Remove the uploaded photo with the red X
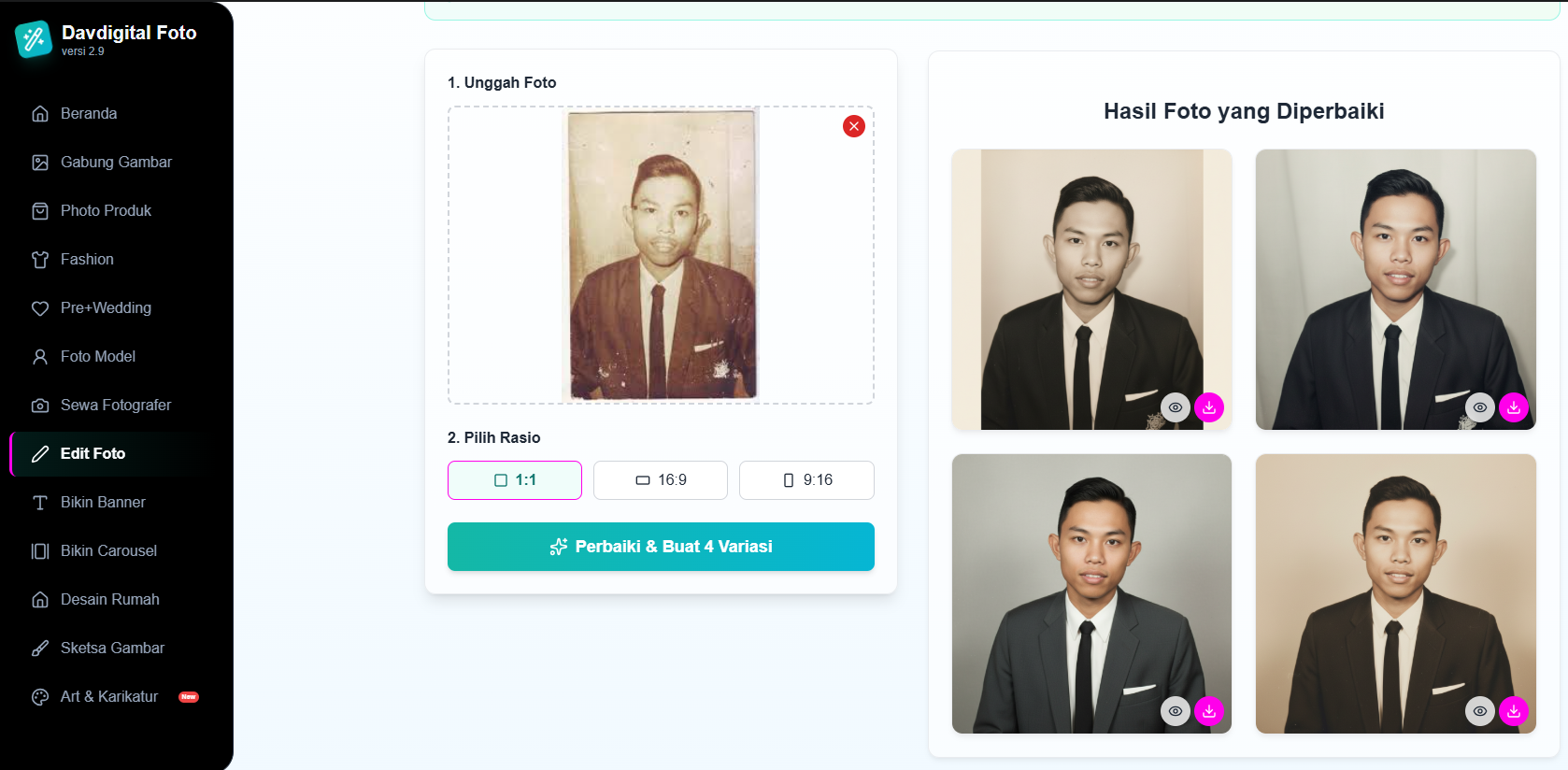Viewport: 1568px width, 770px height. coord(853,126)
